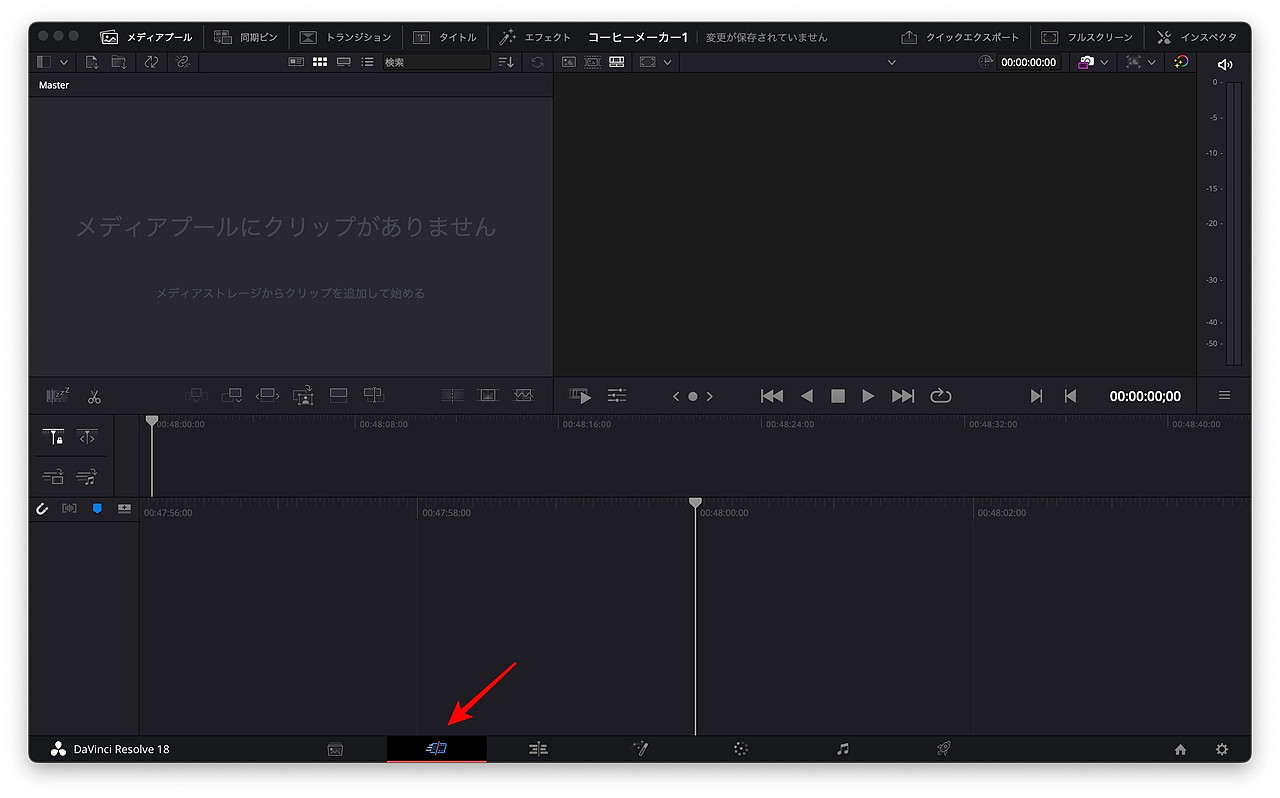Click the timecode clock icon beside 00:00:00:00
This screenshot has height=798, width=1280.
click(986, 62)
